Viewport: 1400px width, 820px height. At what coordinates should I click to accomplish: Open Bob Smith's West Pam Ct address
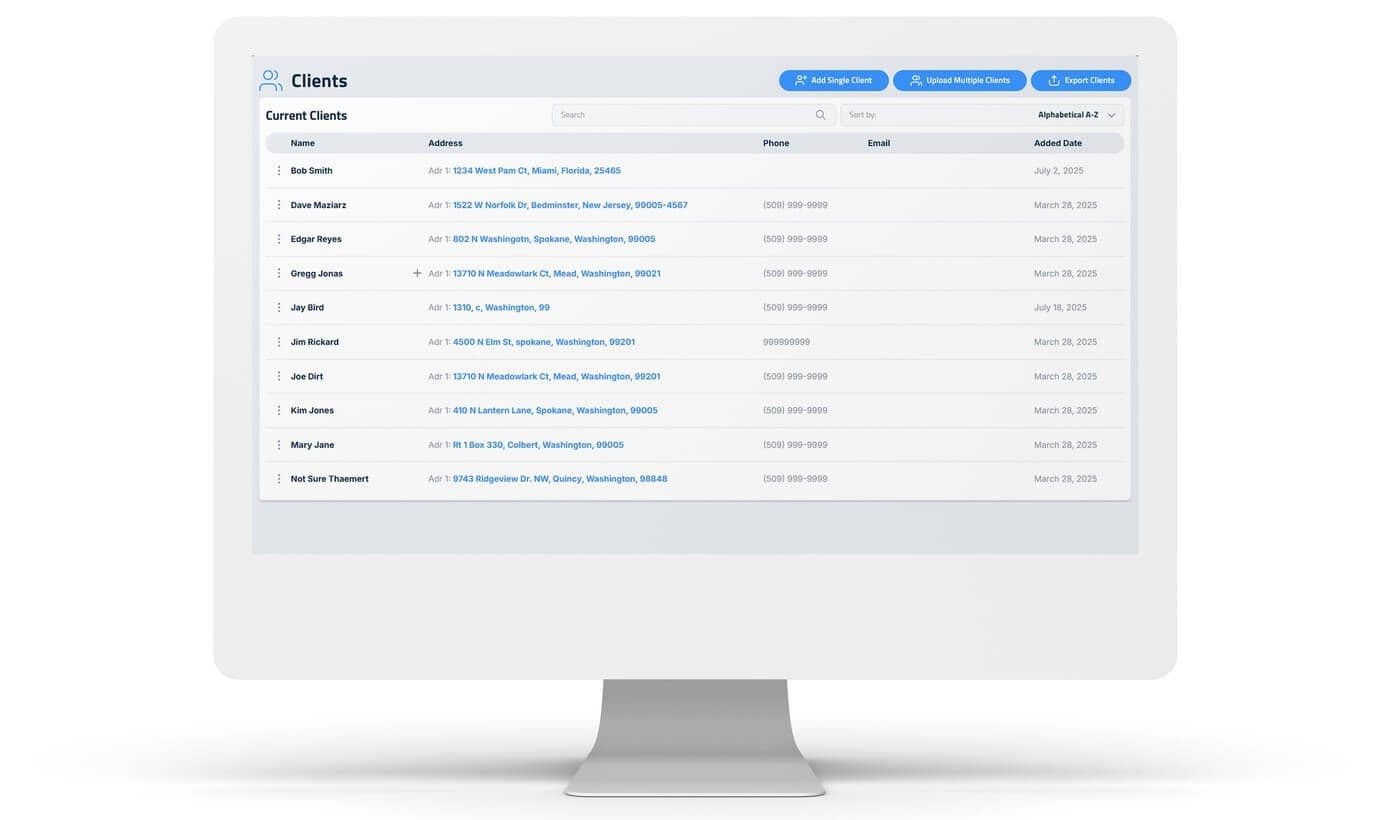[536, 171]
